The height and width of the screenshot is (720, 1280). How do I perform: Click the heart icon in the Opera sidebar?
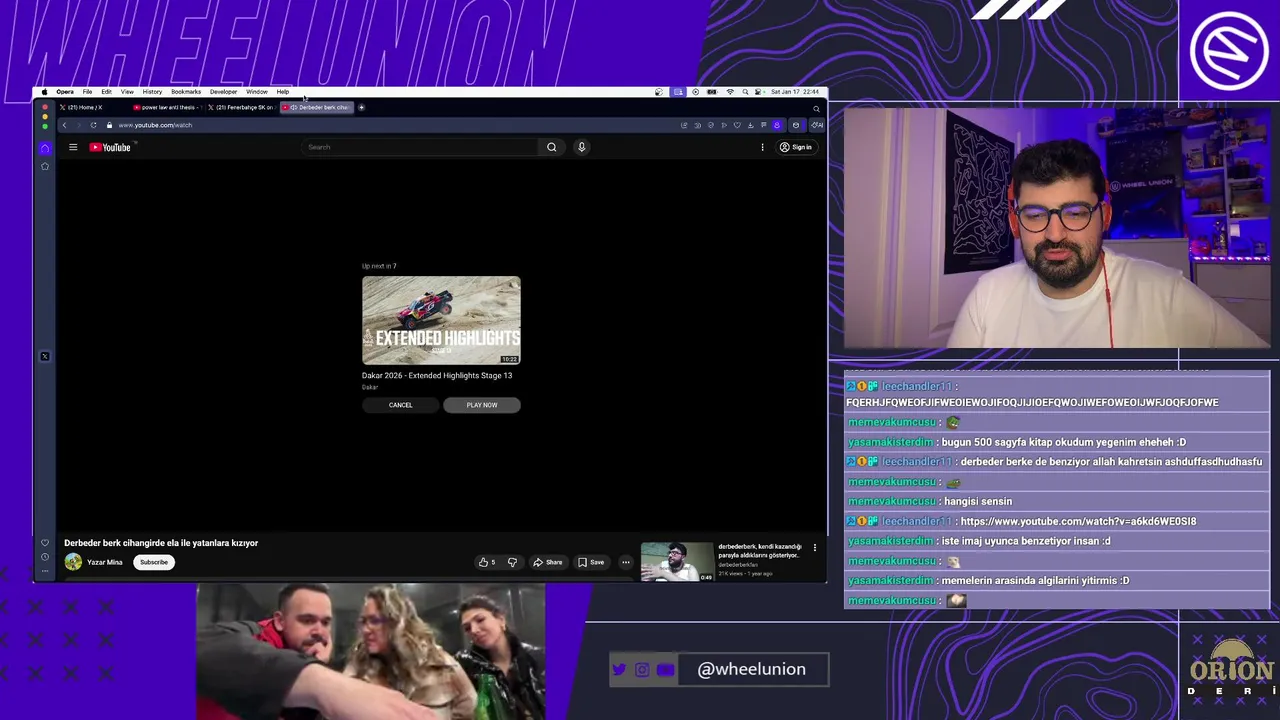tap(44, 543)
